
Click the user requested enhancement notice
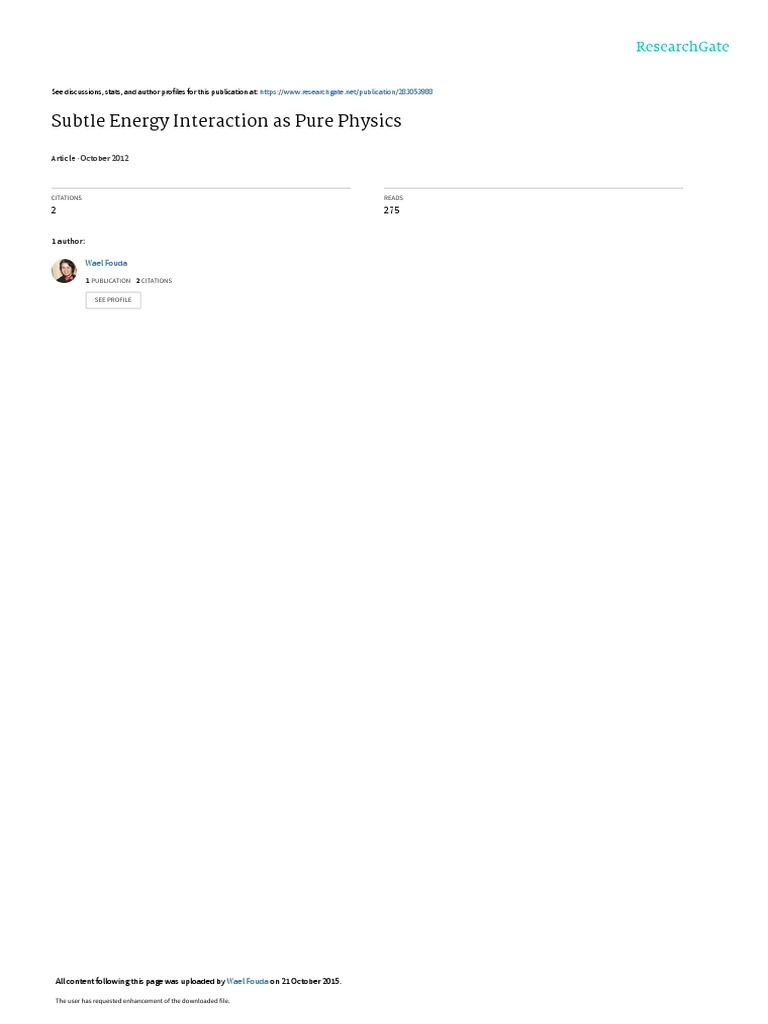pos(142,1000)
